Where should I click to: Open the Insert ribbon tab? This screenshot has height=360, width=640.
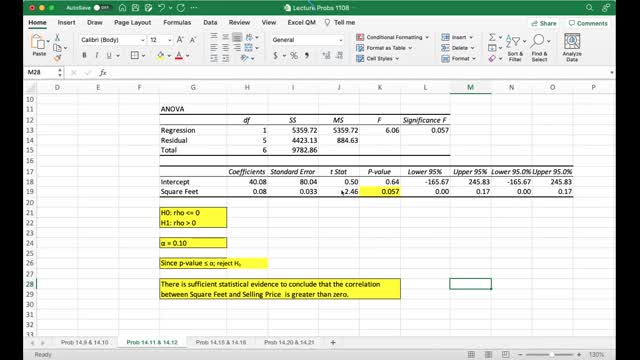[x=66, y=22]
